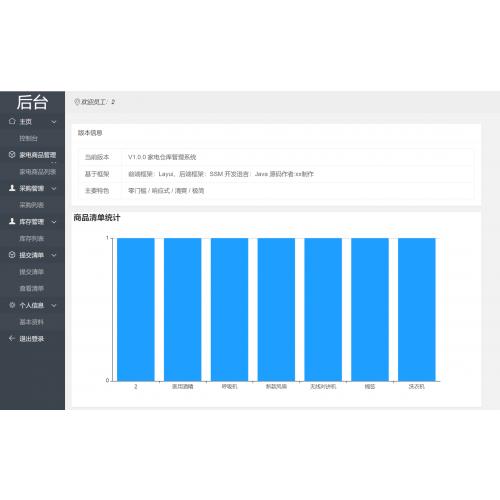Open the 基本资料 page
The height and width of the screenshot is (500, 500).
pos(31,322)
